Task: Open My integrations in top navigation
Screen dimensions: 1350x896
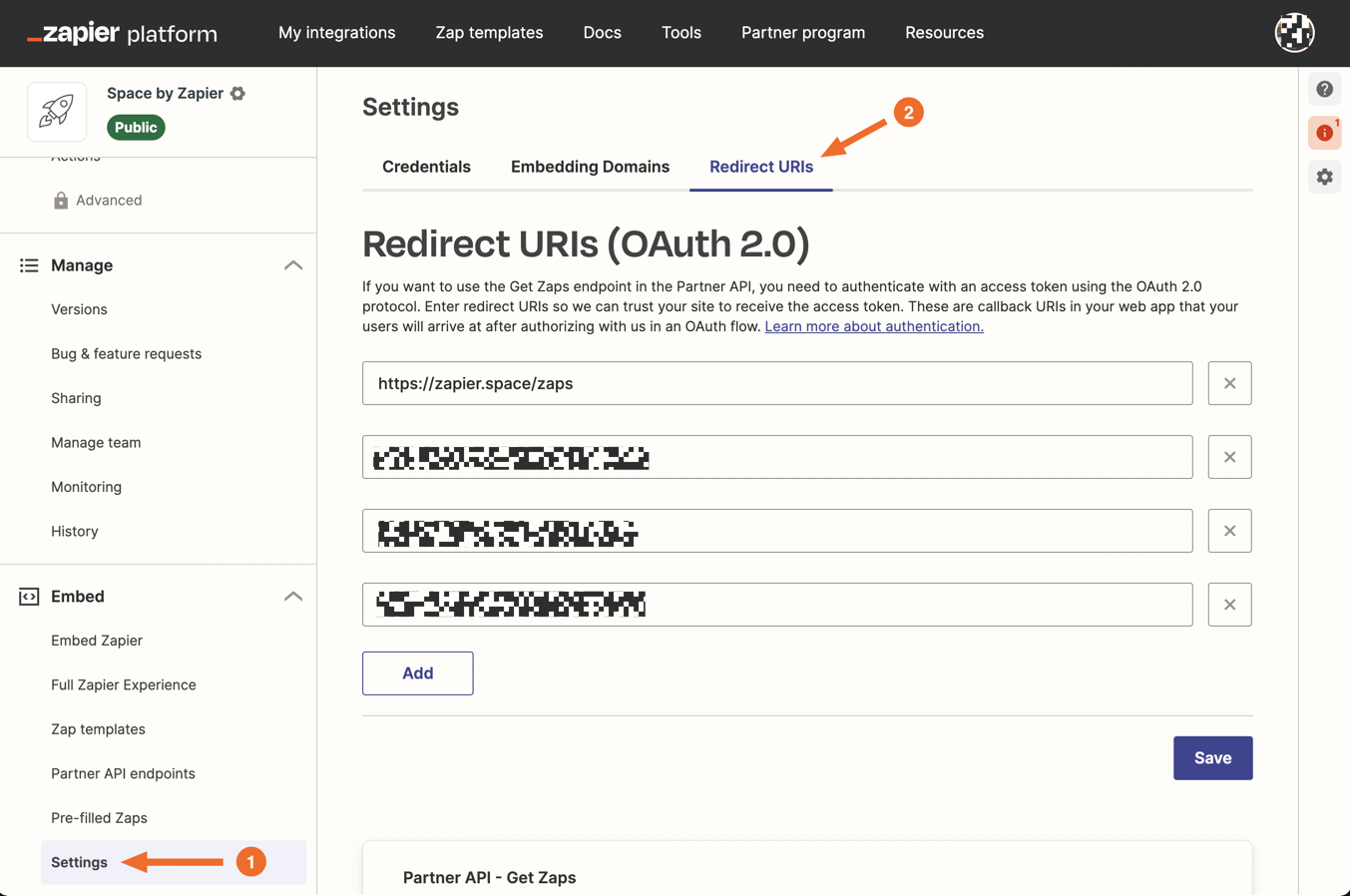Action: tap(337, 33)
